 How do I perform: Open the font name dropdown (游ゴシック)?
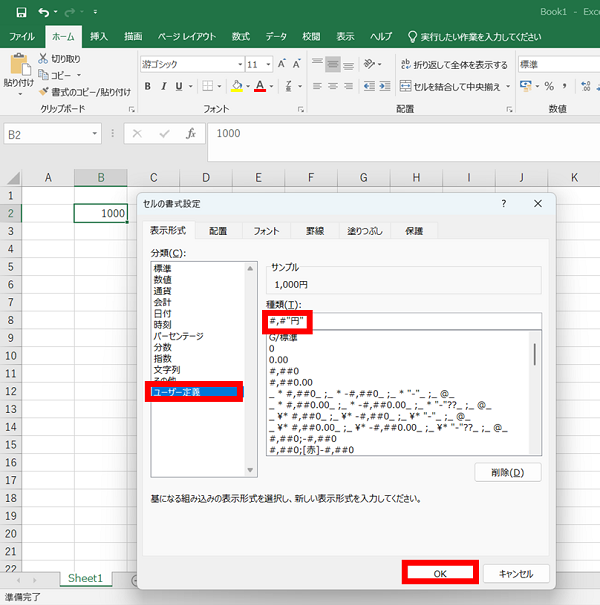tap(240, 64)
